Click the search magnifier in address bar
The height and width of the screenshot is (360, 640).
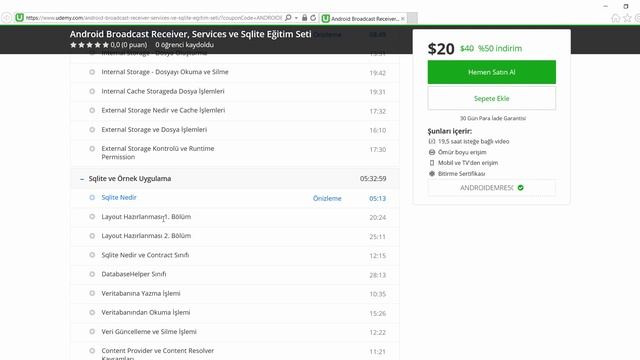288,18
